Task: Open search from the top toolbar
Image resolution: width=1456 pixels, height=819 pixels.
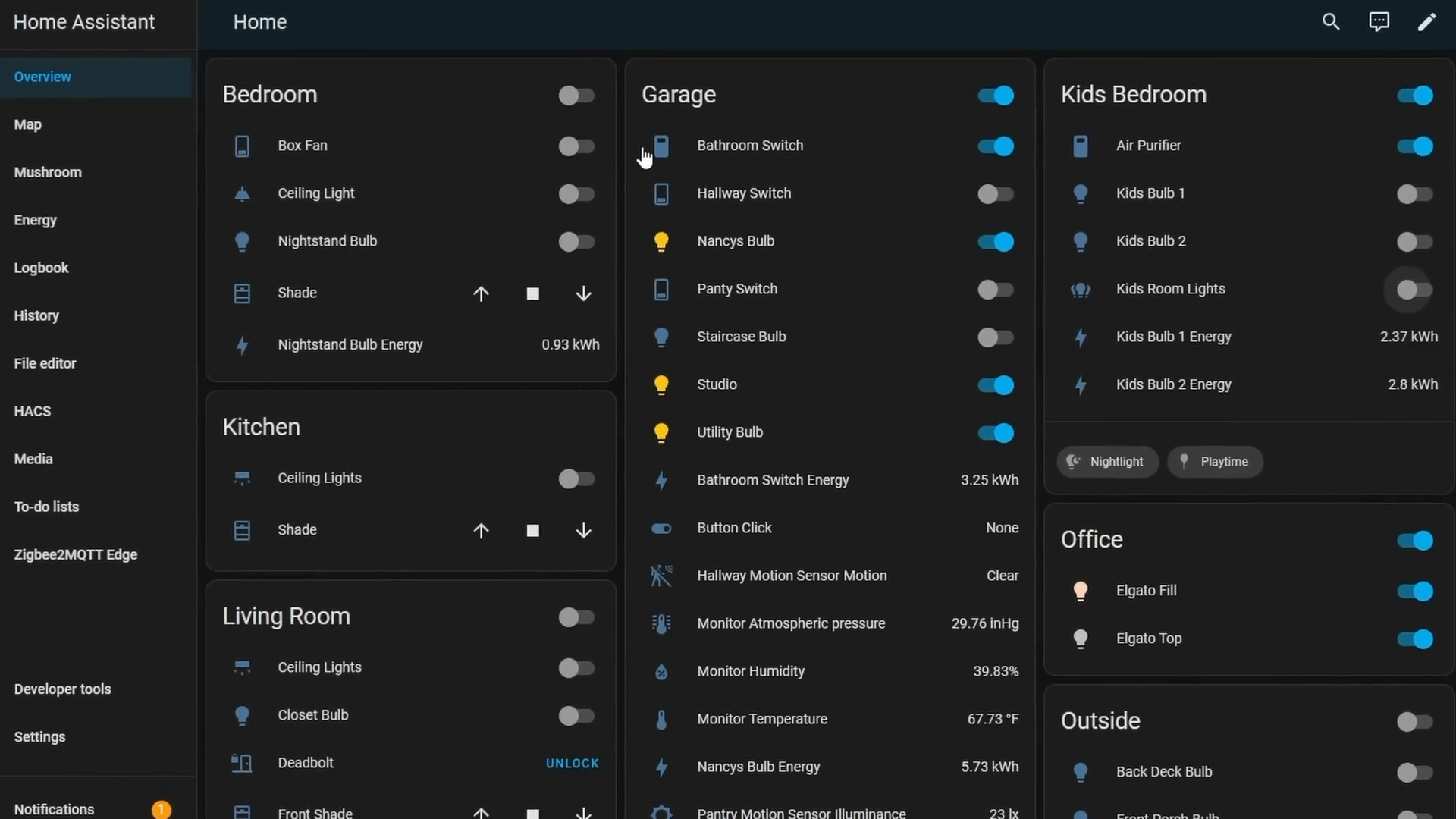Action: (1331, 21)
